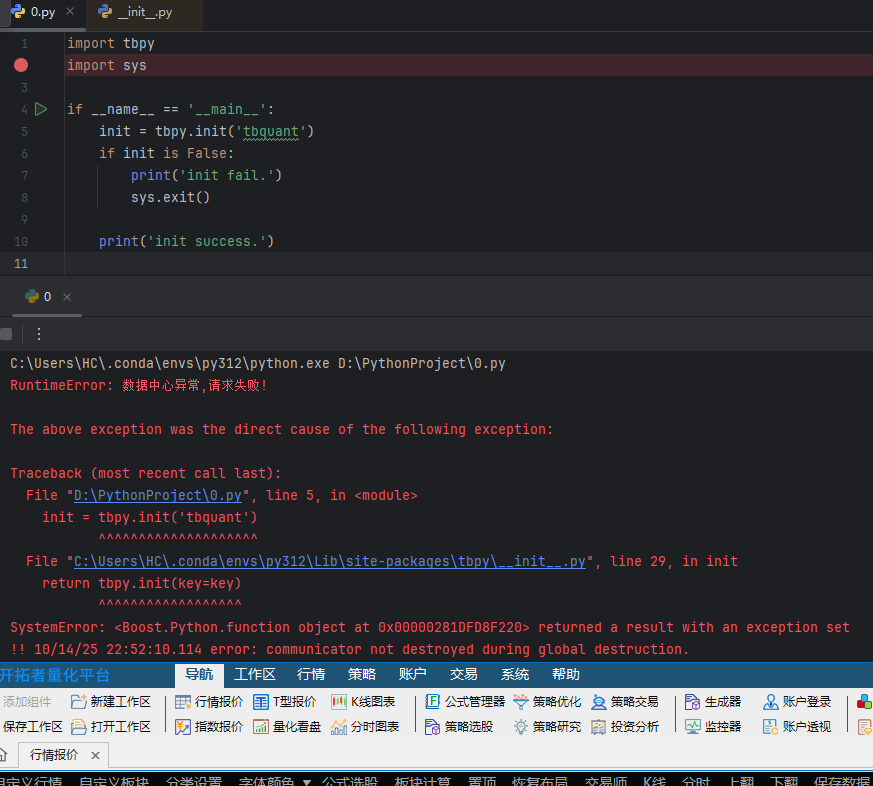
Task: Click the 新建工作区 icon
Action: 79,702
